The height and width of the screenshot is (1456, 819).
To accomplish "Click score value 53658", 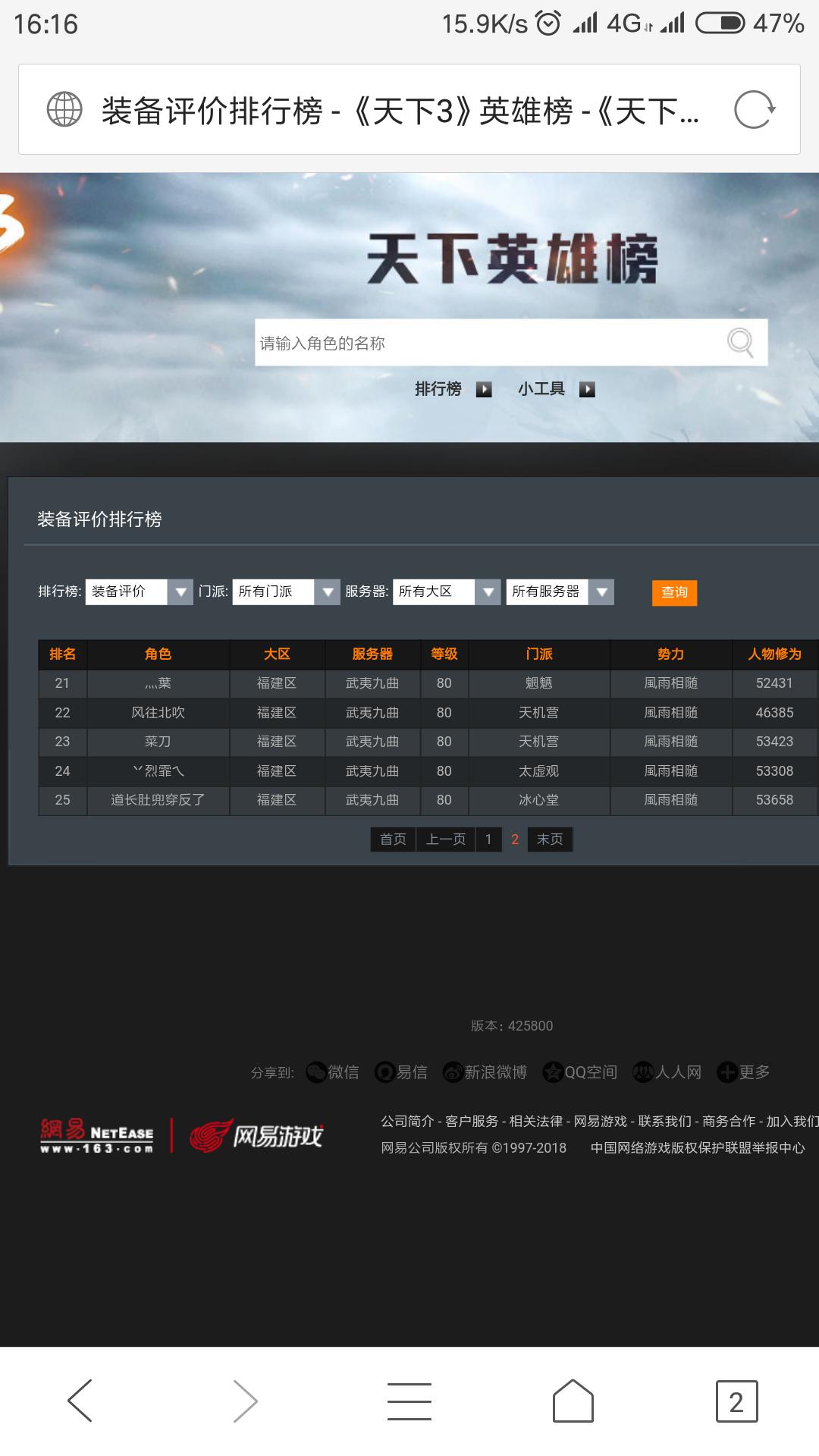I will coord(774,800).
